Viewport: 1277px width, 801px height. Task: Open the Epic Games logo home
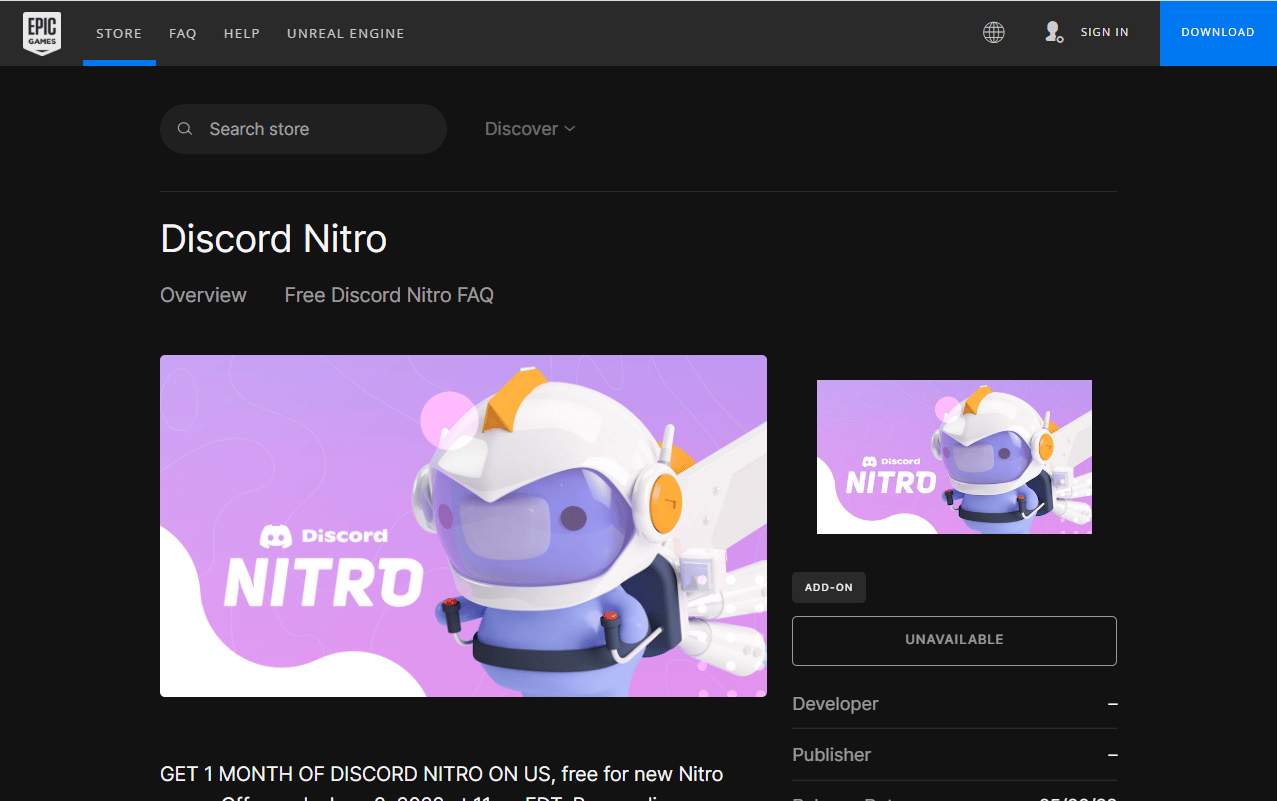pyautogui.click(x=42, y=33)
